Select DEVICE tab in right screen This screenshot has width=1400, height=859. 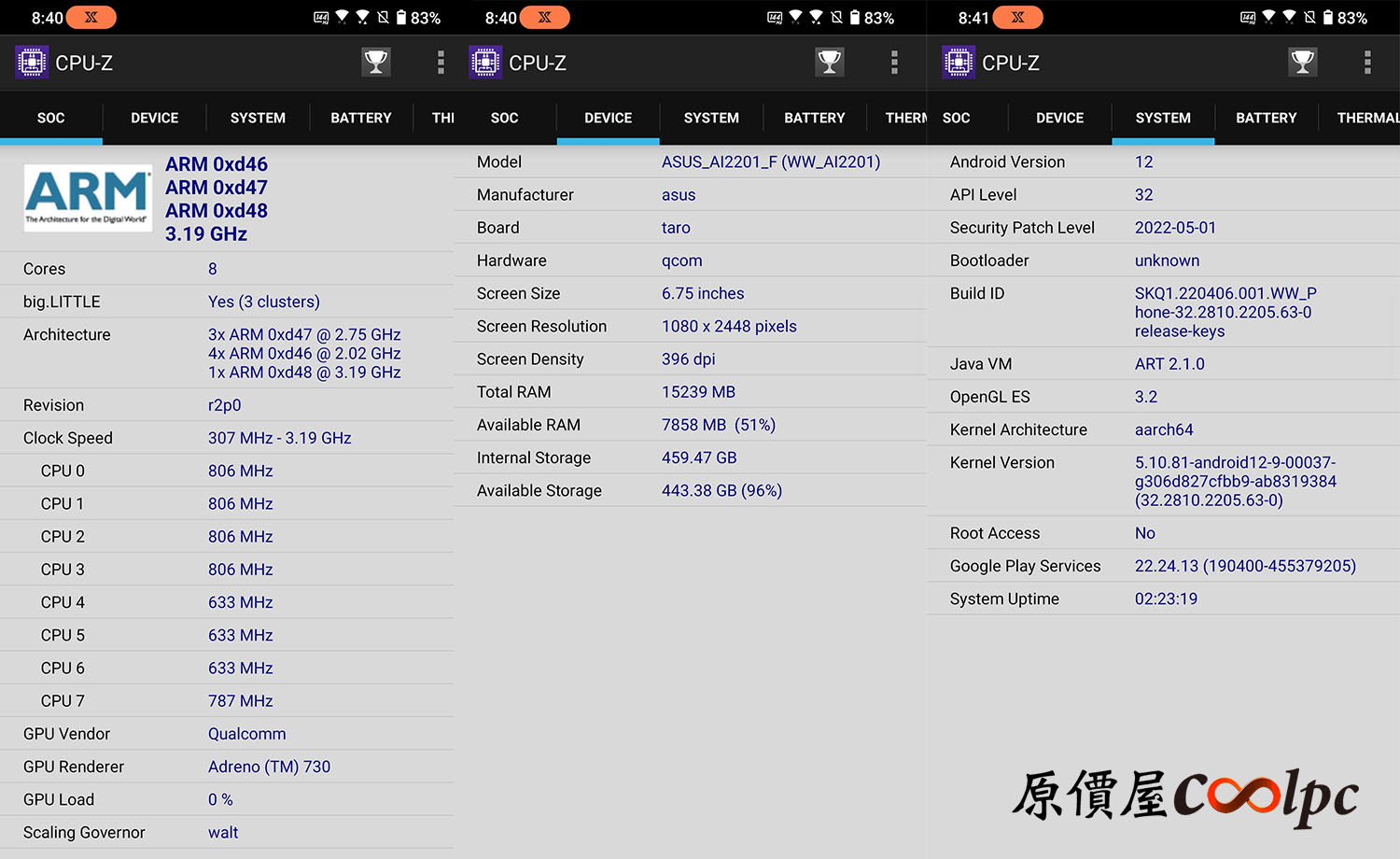click(x=1060, y=118)
